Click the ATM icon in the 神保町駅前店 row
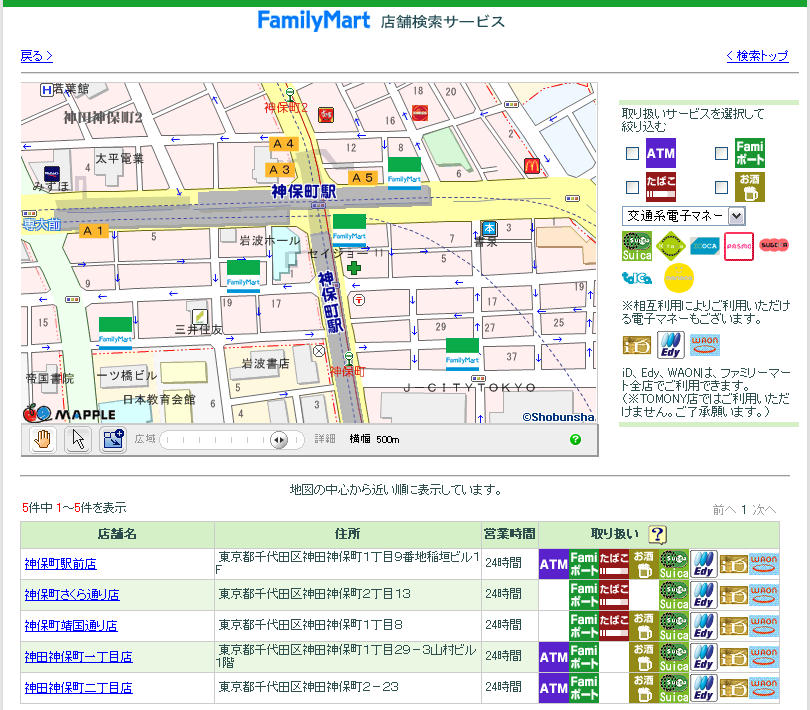The height and width of the screenshot is (710, 810). click(554, 564)
